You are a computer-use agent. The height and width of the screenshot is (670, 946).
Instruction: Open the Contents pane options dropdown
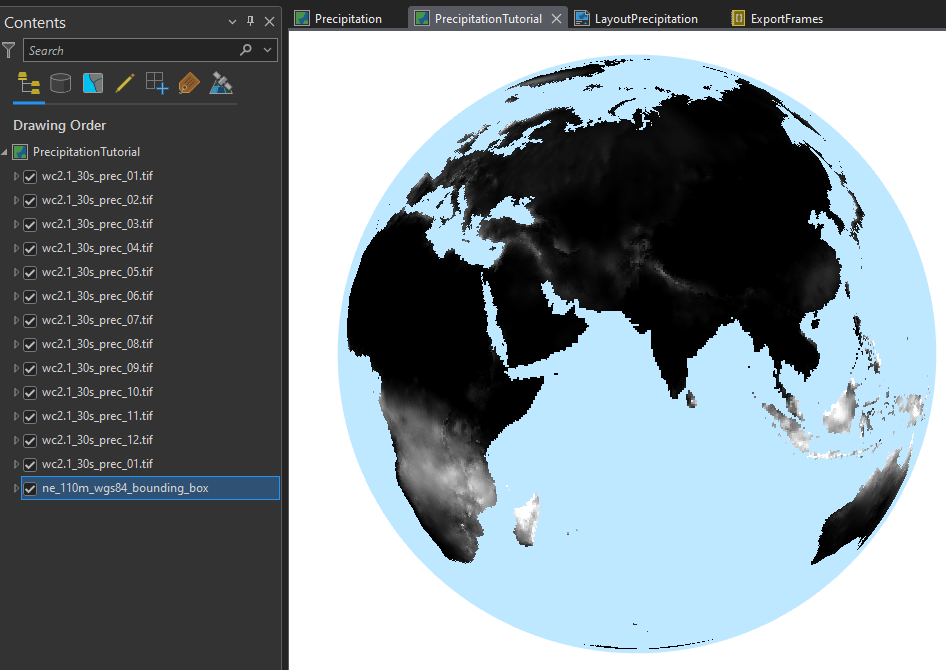pyautogui.click(x=232, y=22)
